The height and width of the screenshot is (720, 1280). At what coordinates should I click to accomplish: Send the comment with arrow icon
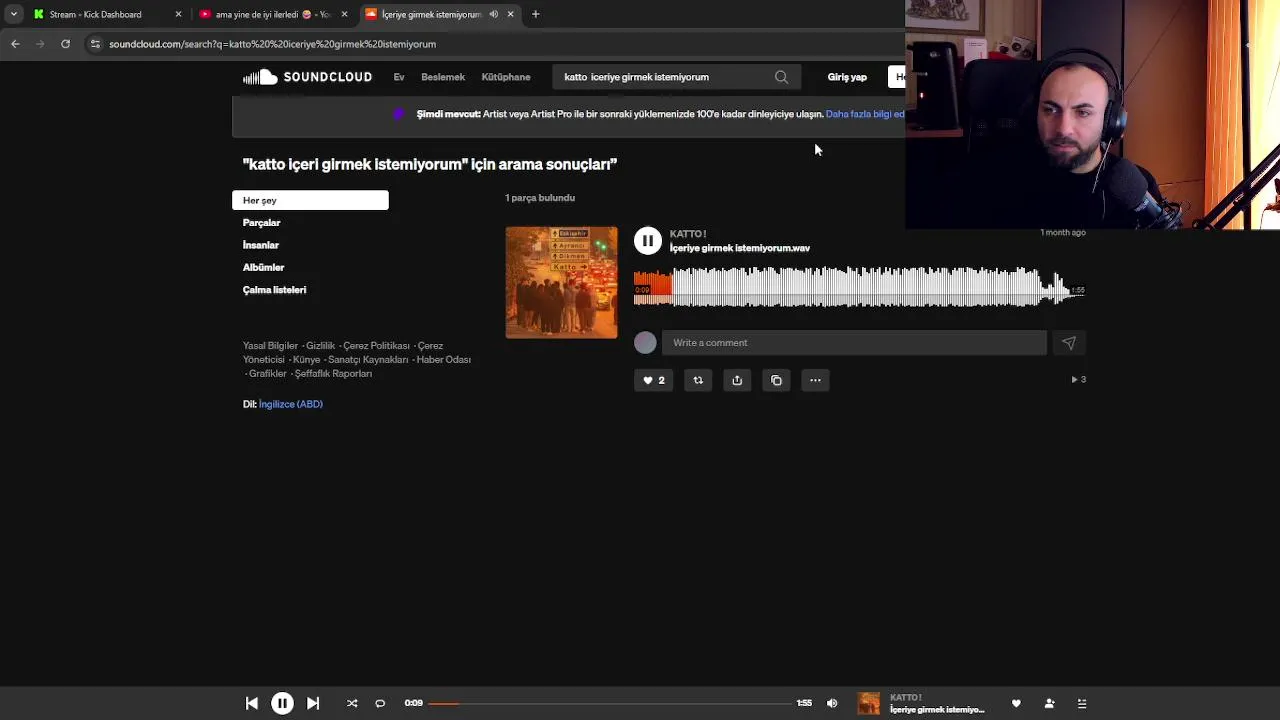pyautogui.click(x=1069, y=343)
